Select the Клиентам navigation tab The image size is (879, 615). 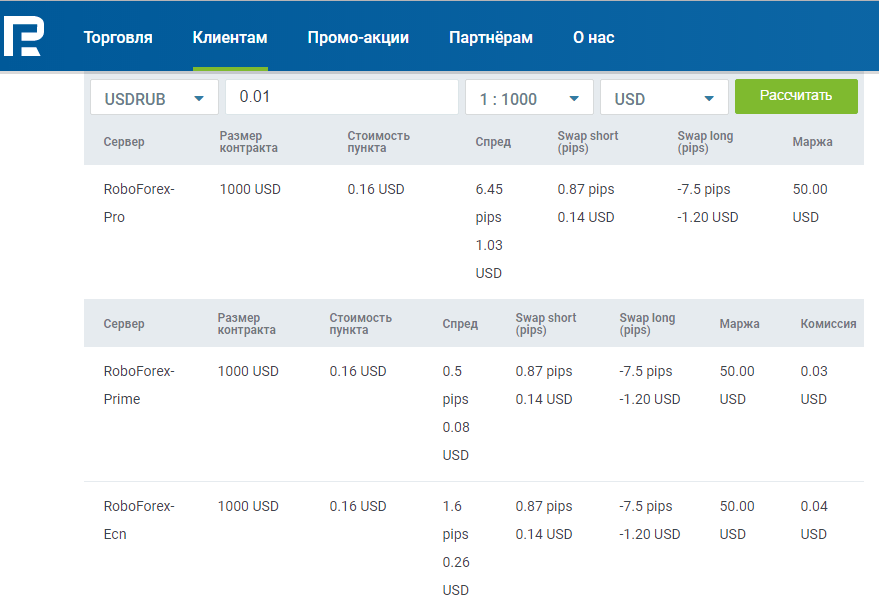(x=230, y=38)
